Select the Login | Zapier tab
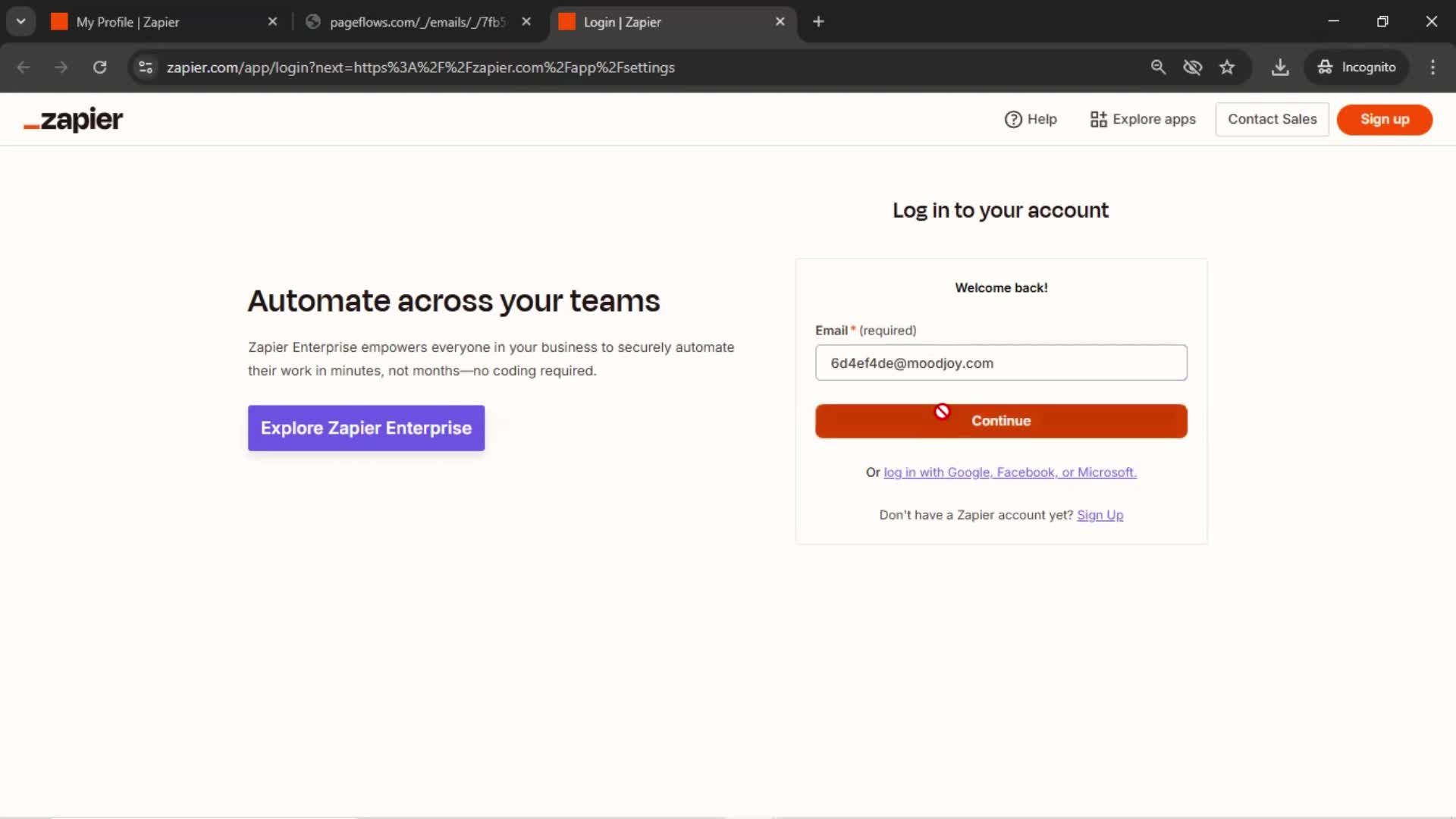The height and width of the screenshot is (819, 1456). point(671,22)
